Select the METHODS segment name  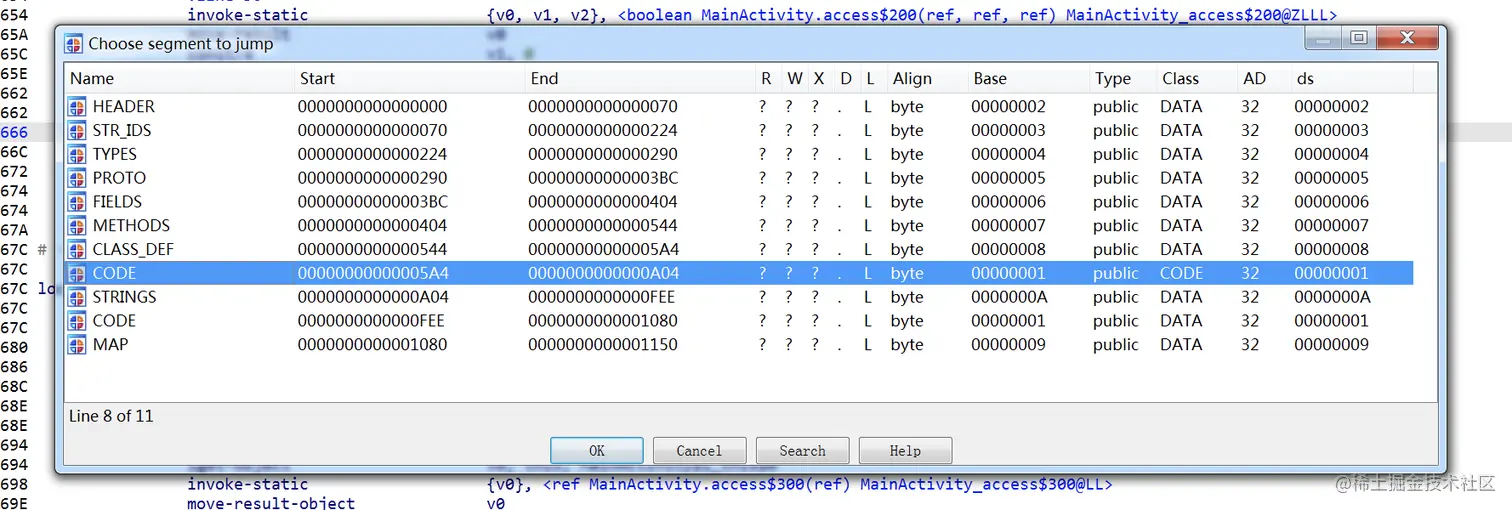click(131, 226)
